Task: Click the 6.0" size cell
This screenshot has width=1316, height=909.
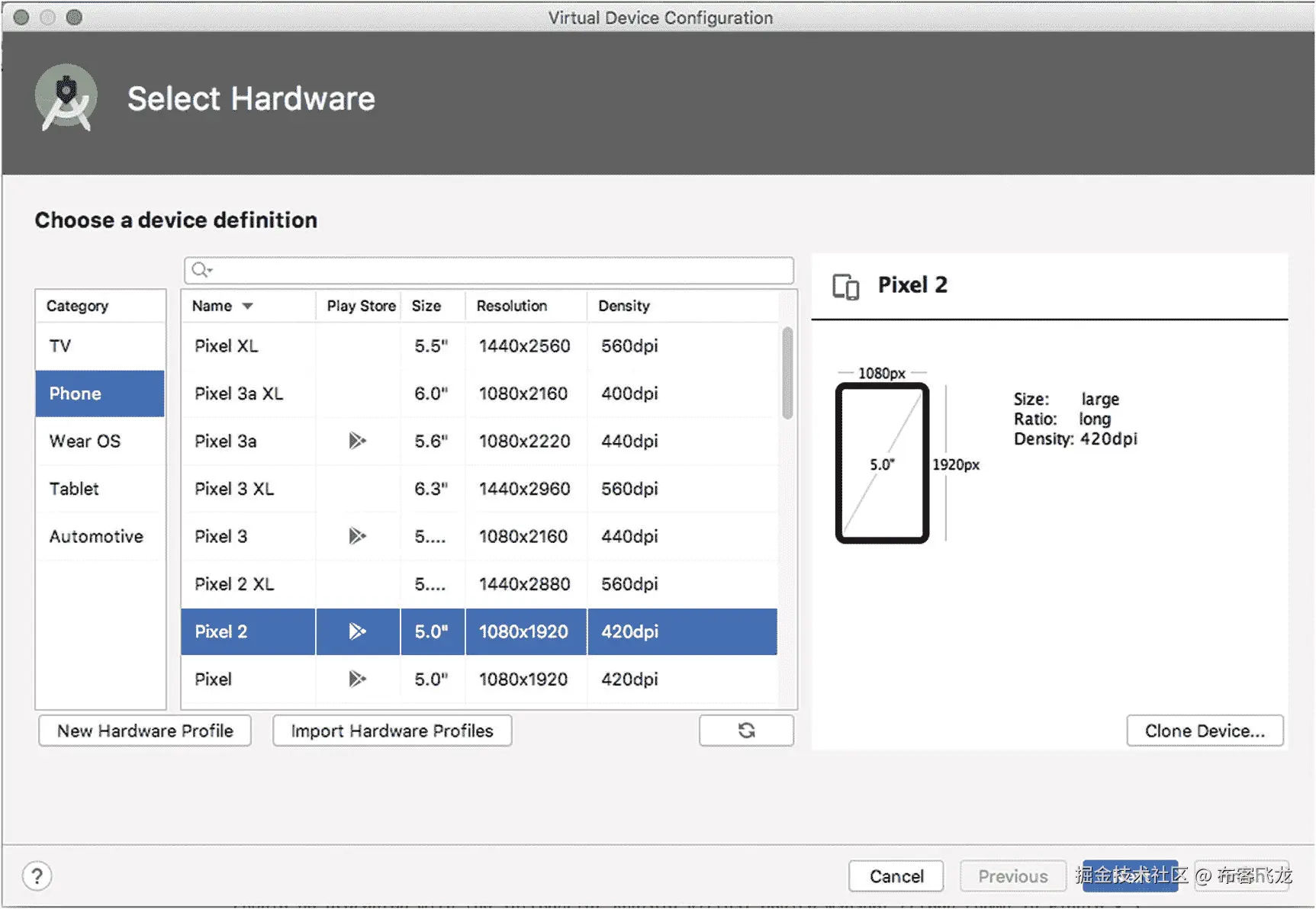Action: [431, 393]
